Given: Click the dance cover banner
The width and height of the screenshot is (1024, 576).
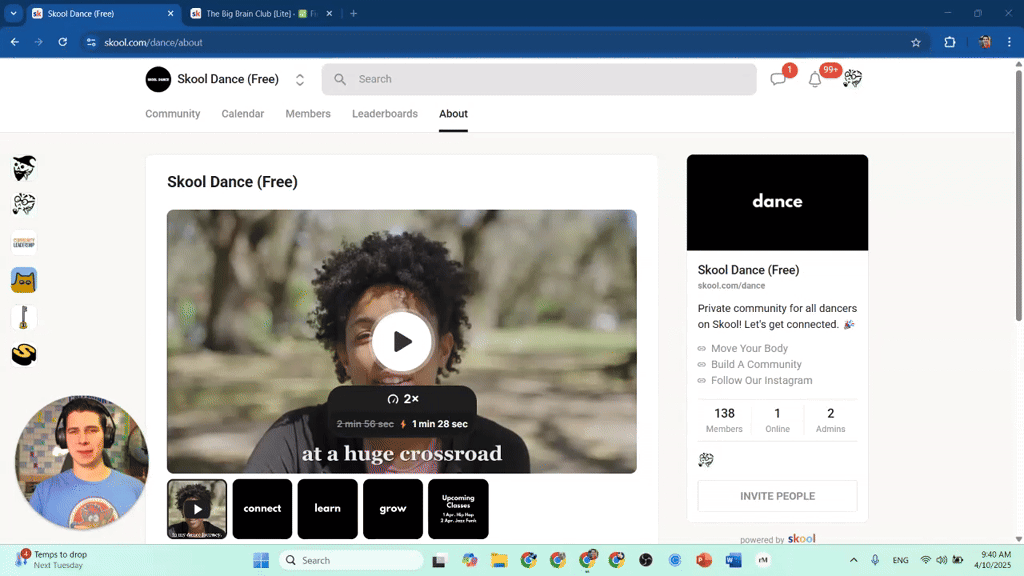Looking at the screenshot, I should (x=777, y=202).
